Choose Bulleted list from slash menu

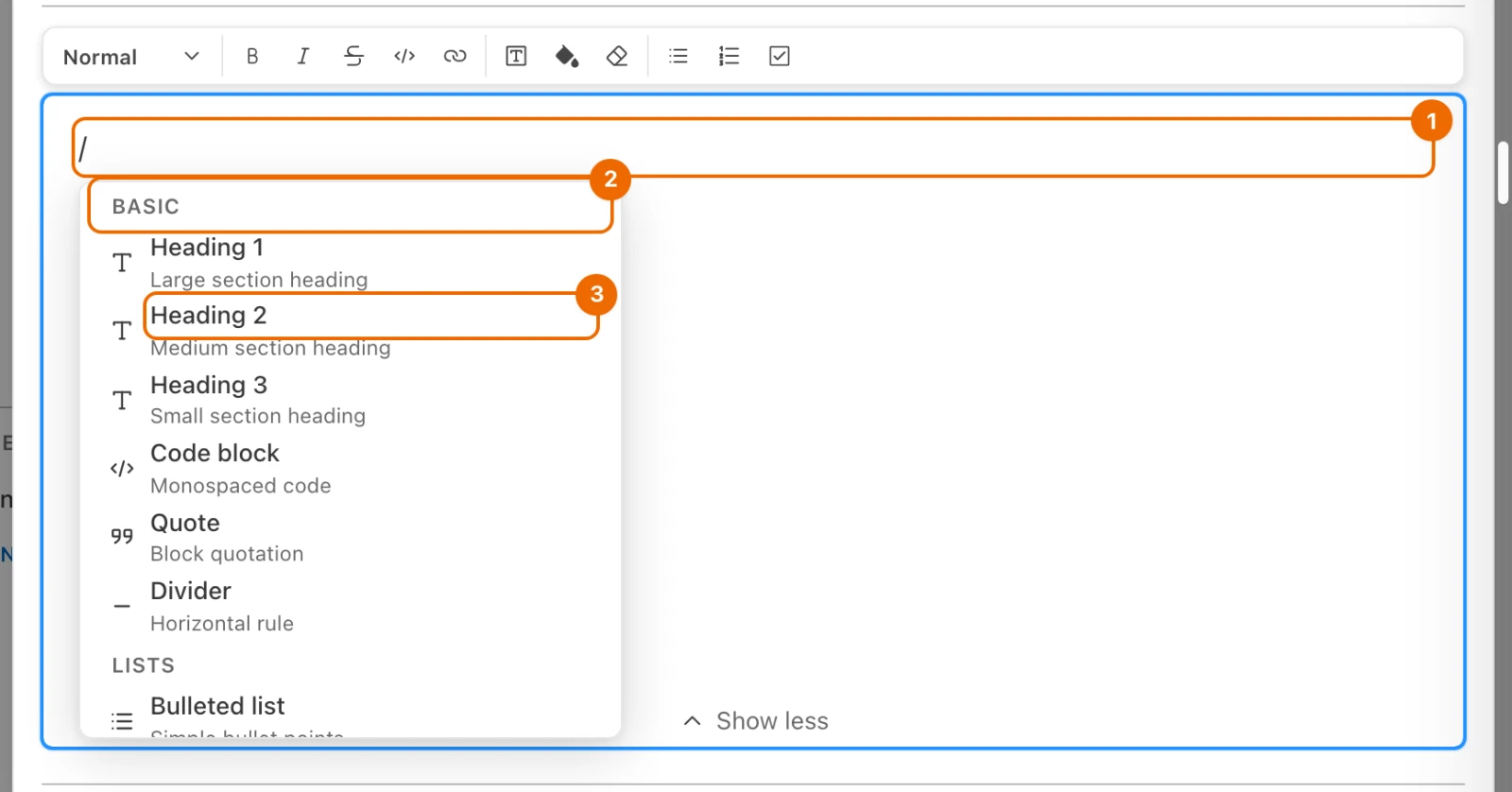[351, 715]
